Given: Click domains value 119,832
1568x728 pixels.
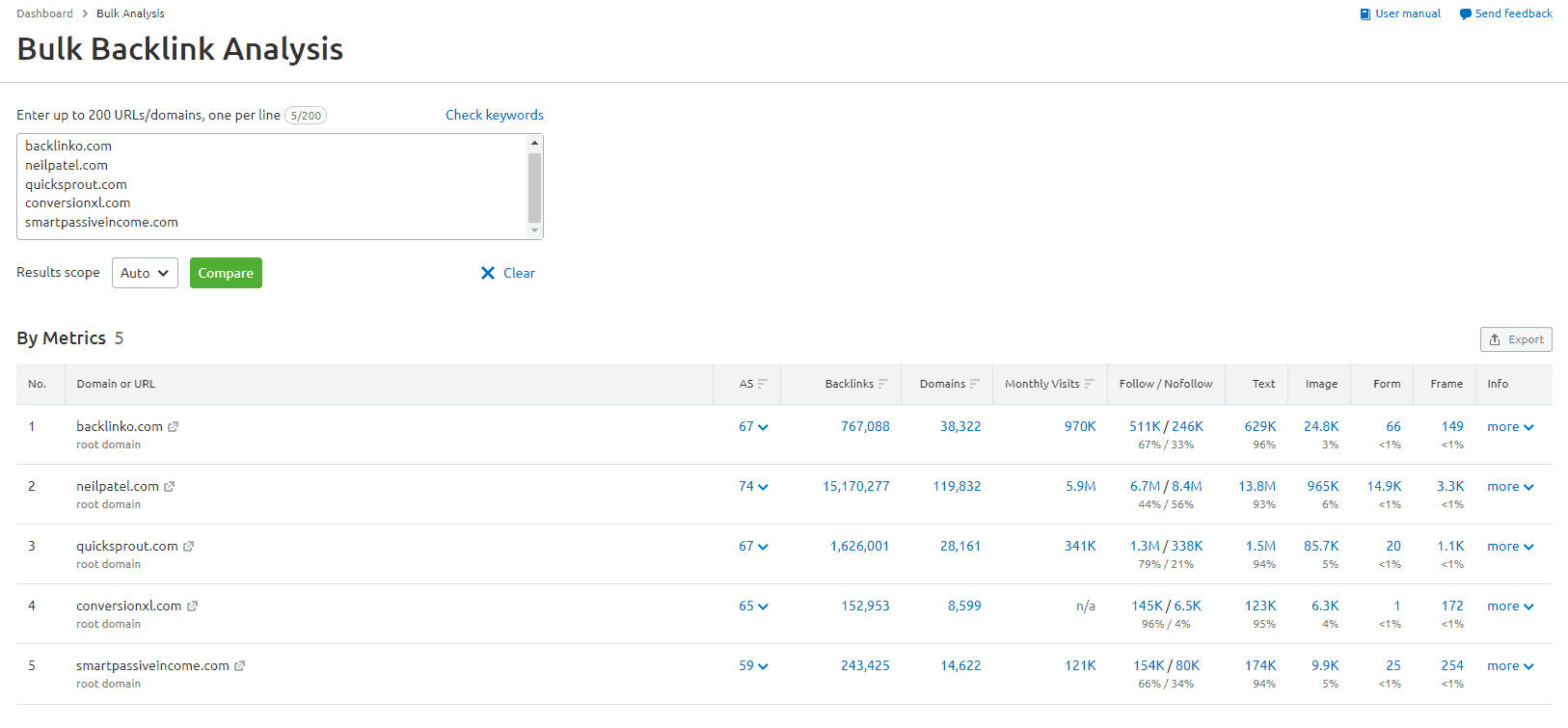Looking at the screenshot, I should click(x=957, y=486).
